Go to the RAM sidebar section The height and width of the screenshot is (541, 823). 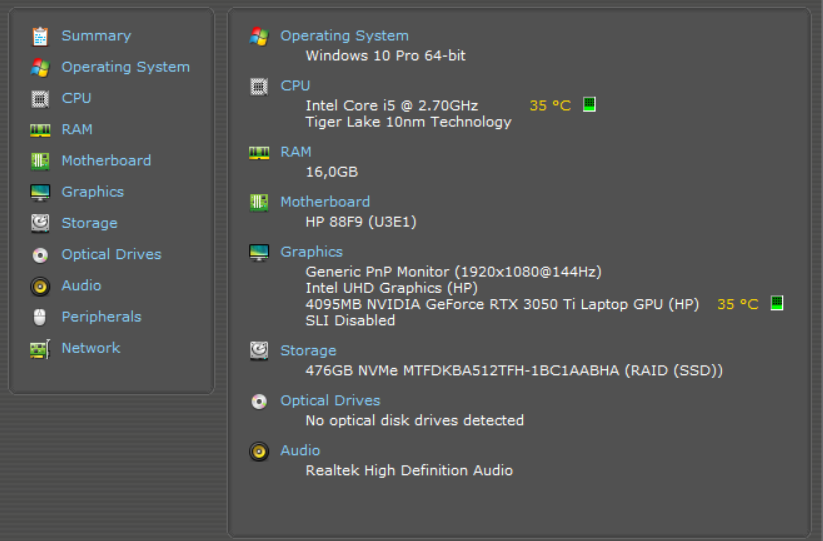coord(77,129)
